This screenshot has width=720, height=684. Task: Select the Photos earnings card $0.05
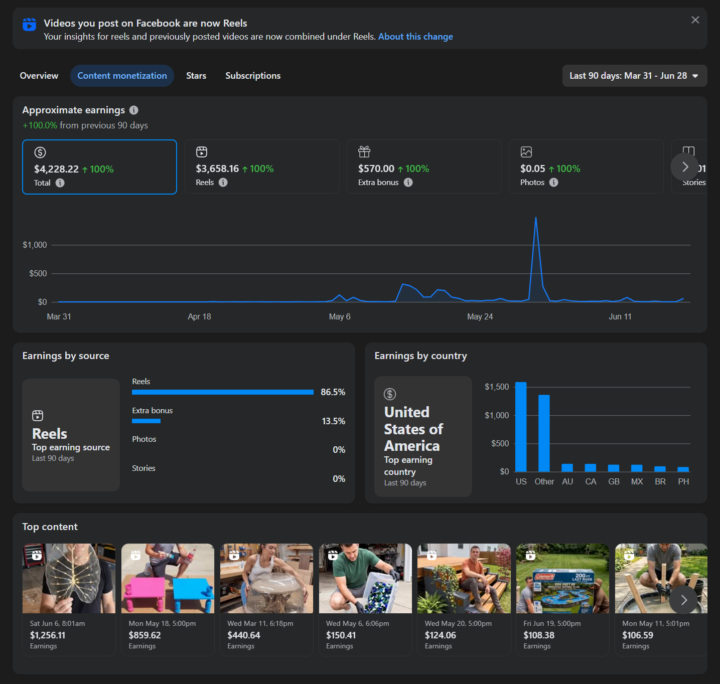(586, 167)
